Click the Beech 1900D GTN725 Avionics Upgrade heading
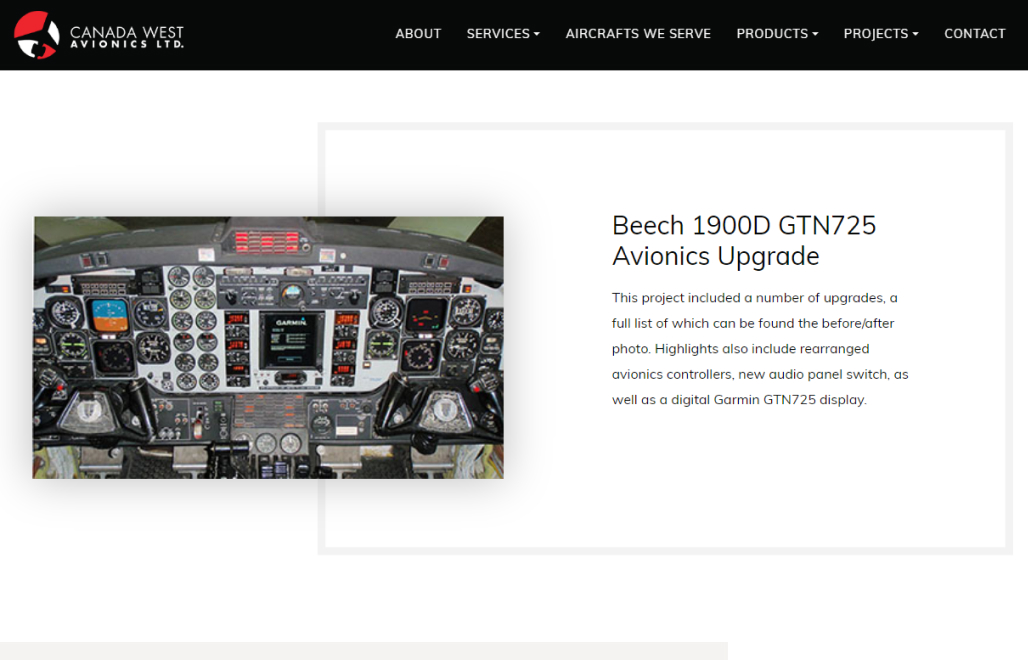The width and height of the screenshot is (1028, 660). 743,241
